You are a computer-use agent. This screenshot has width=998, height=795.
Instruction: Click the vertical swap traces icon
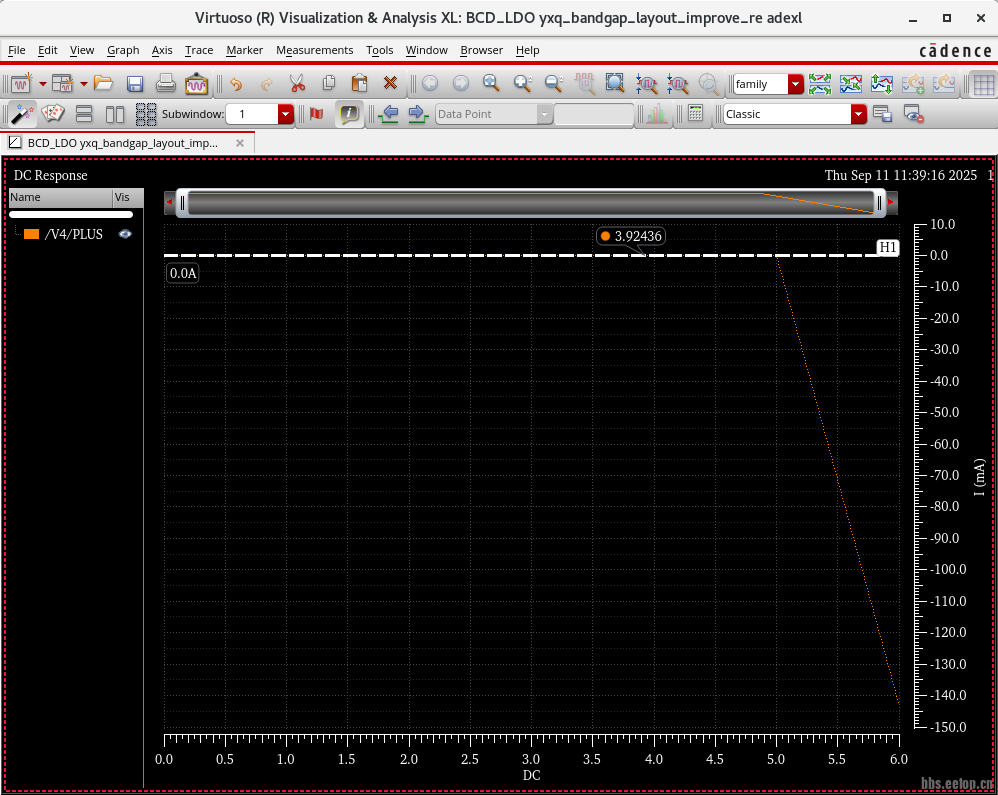click(x=882, y=83)
